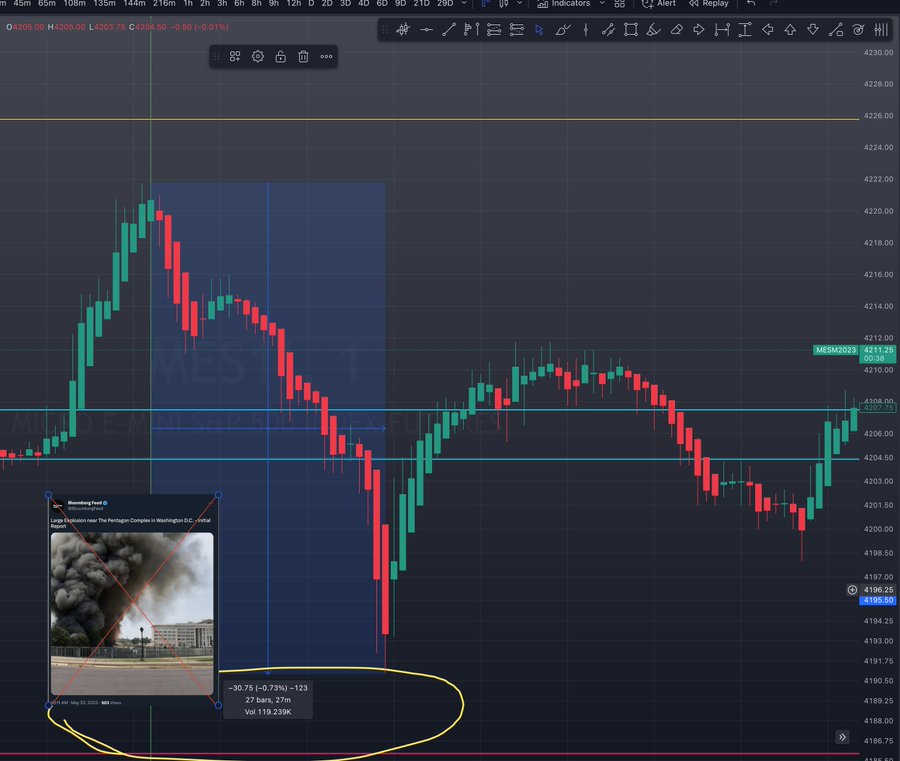Select the left arrow marker tool
900x761 pixels.
click(767, 30)
